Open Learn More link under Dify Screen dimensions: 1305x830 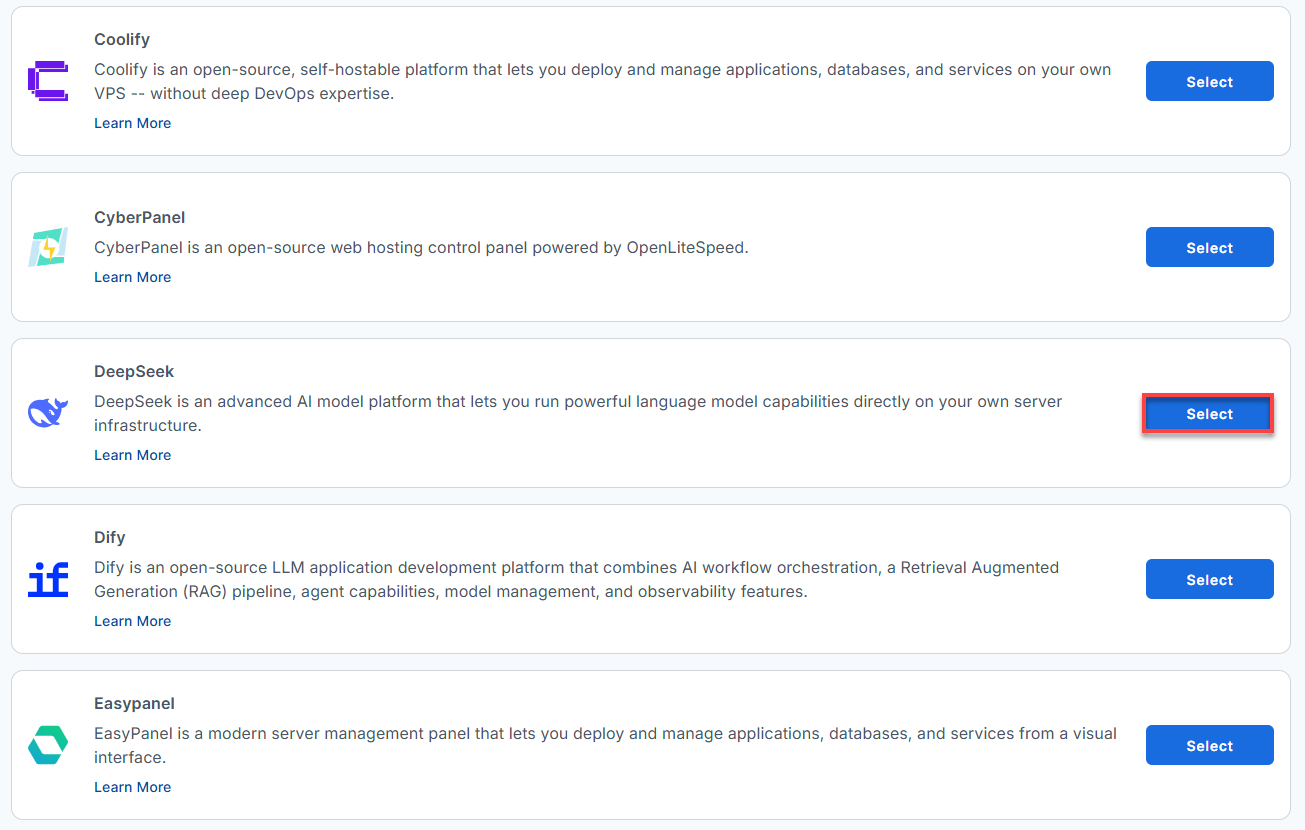tap(132, 621)
